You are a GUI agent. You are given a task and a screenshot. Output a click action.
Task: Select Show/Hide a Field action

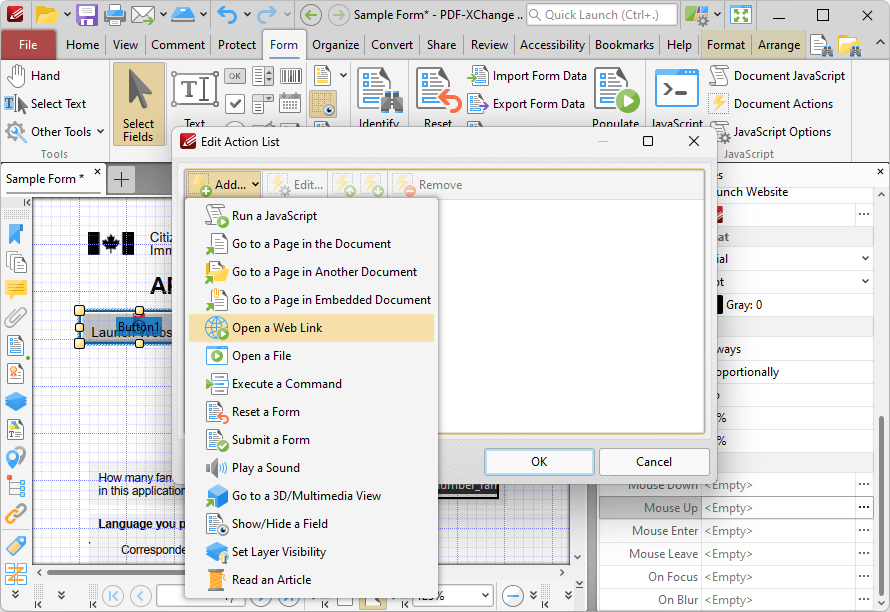[x=312, y=524]
